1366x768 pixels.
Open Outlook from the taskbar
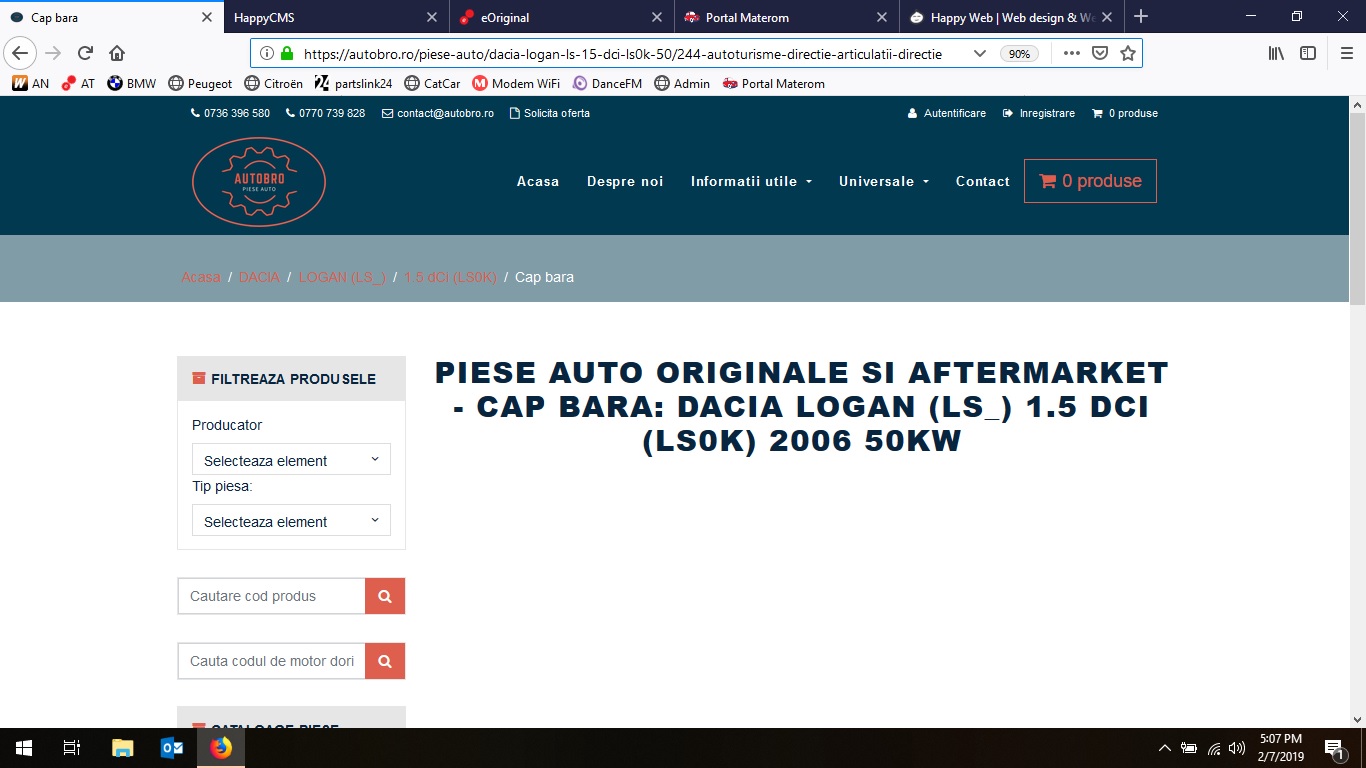[172, 748]
